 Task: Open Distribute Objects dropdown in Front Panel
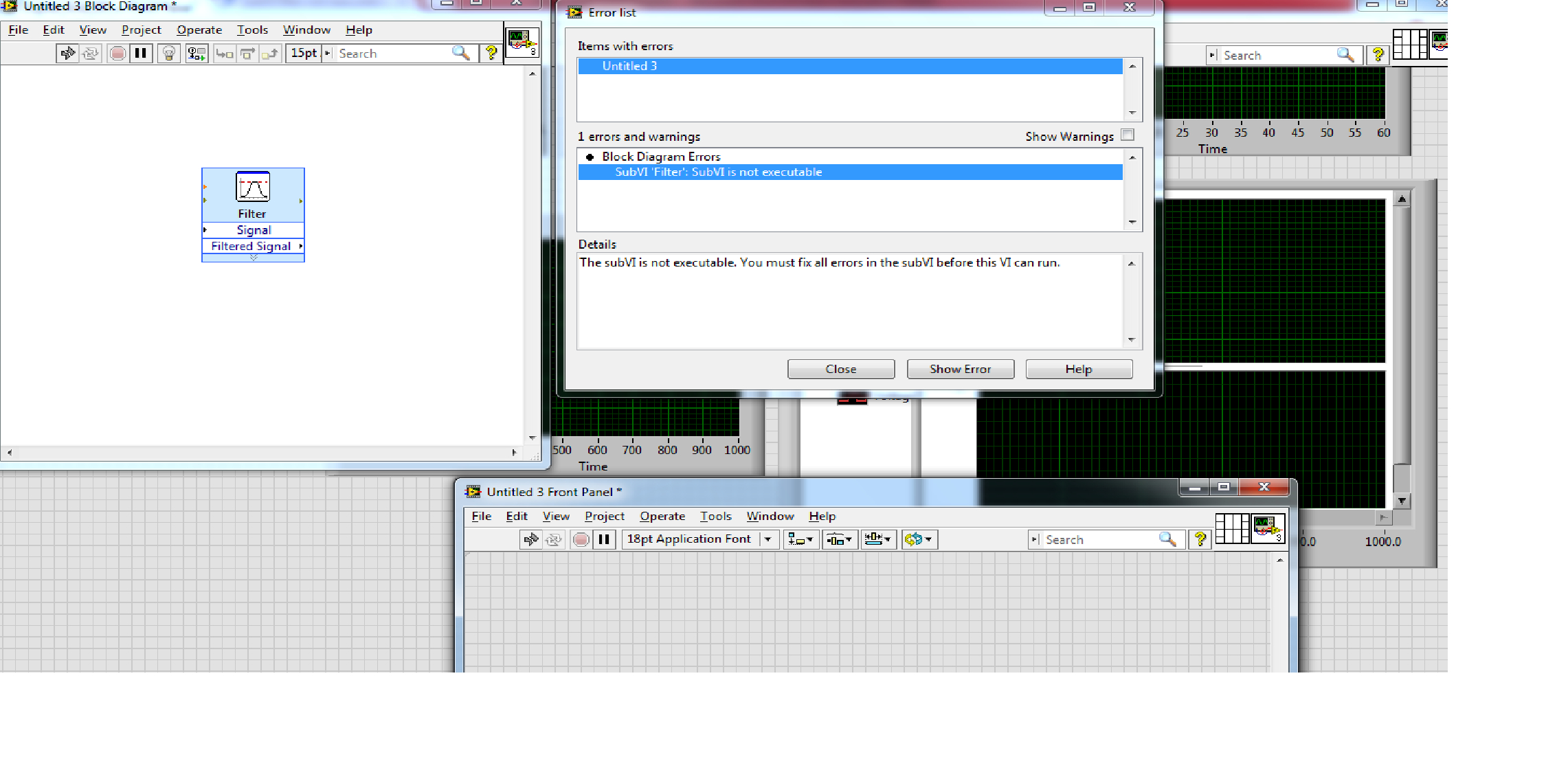840,539
